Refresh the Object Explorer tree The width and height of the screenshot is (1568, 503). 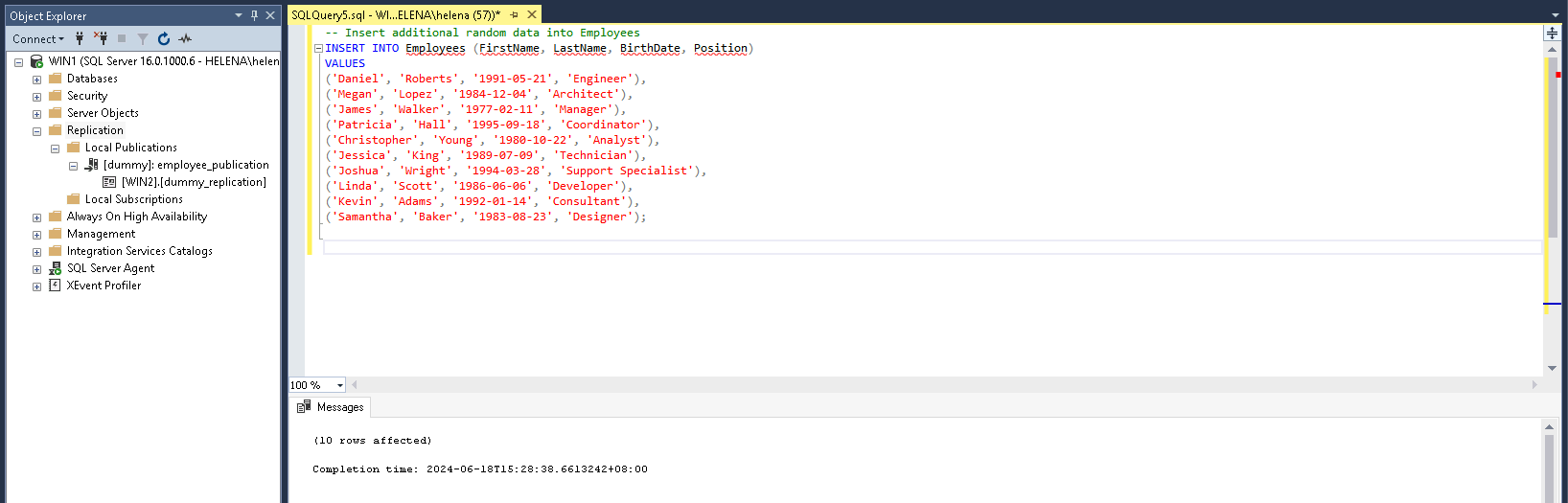pos(164,38)
